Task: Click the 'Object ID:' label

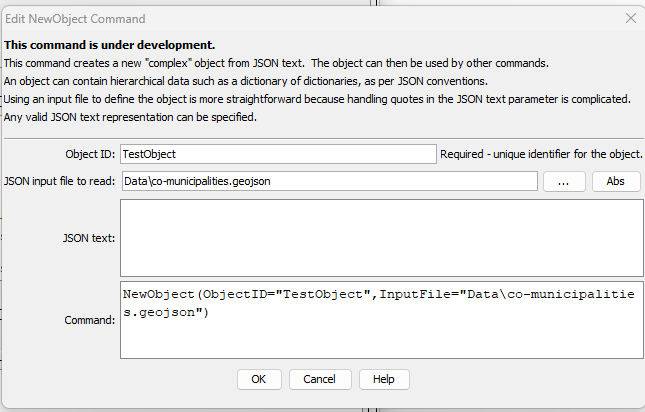Action: [x=90, y=154]
